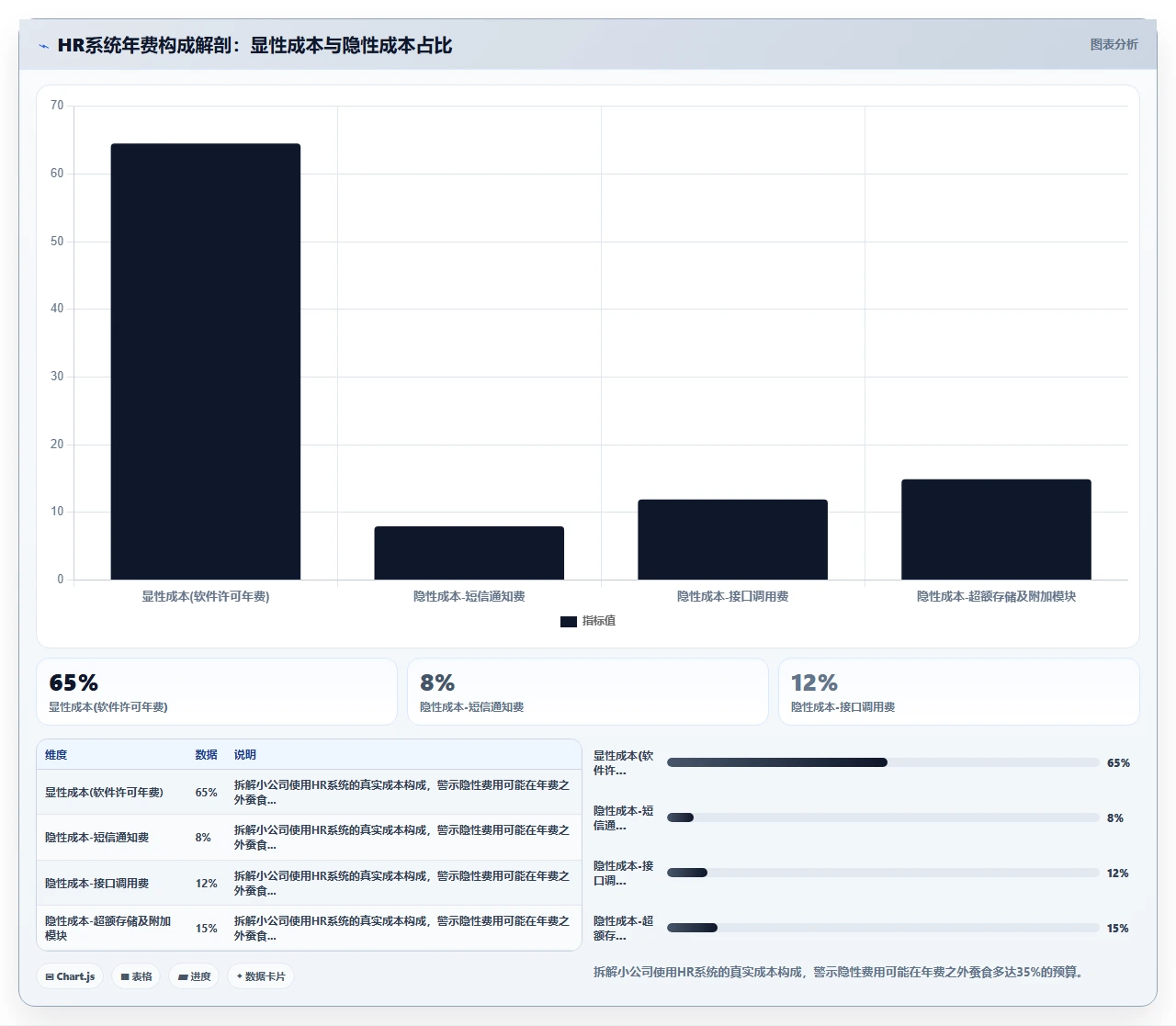Click the 15% cell in table
This screenshot has height=1026, width=1176.
pos(206,929)
